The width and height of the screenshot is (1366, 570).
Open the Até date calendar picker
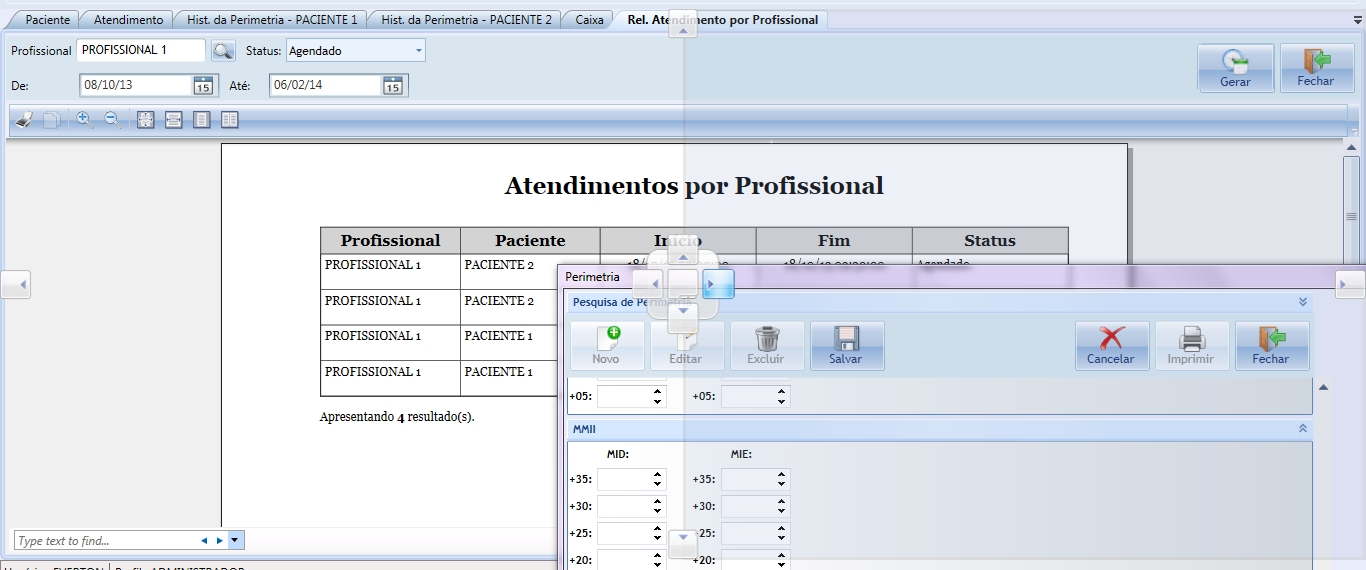coord(393,86)
